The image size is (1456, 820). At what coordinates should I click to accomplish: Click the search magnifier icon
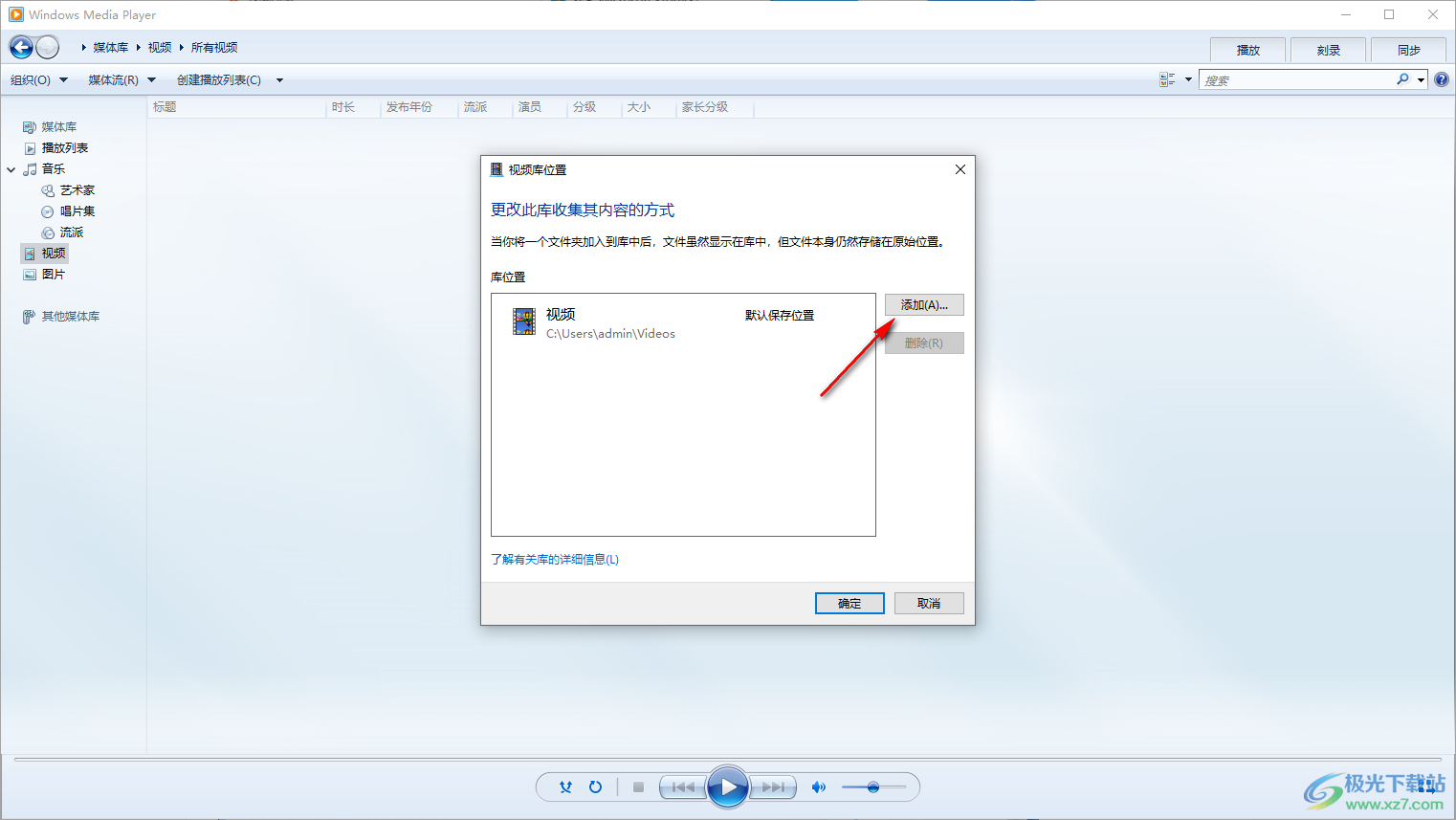1402,79
